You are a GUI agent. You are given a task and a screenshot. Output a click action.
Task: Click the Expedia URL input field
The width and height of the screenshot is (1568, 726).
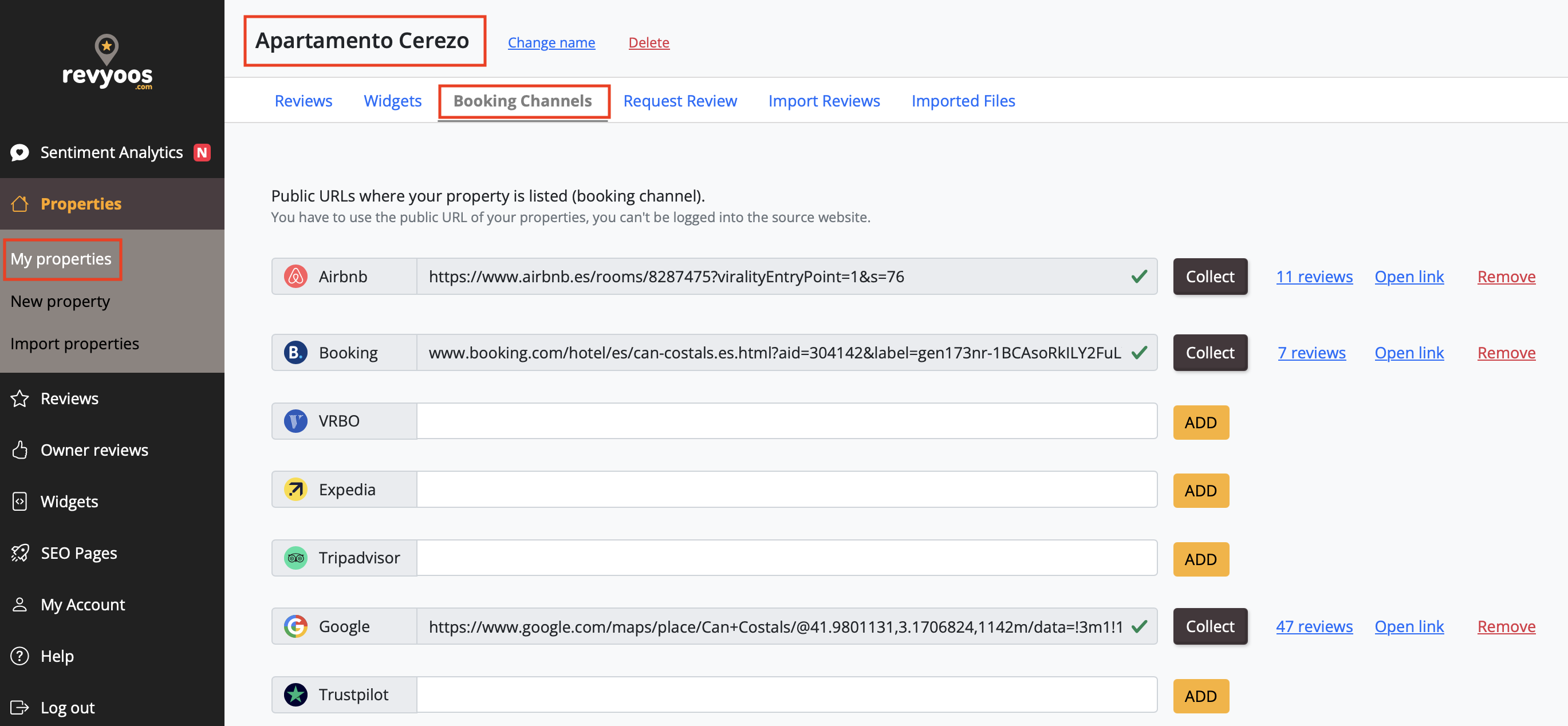point(786,490)
